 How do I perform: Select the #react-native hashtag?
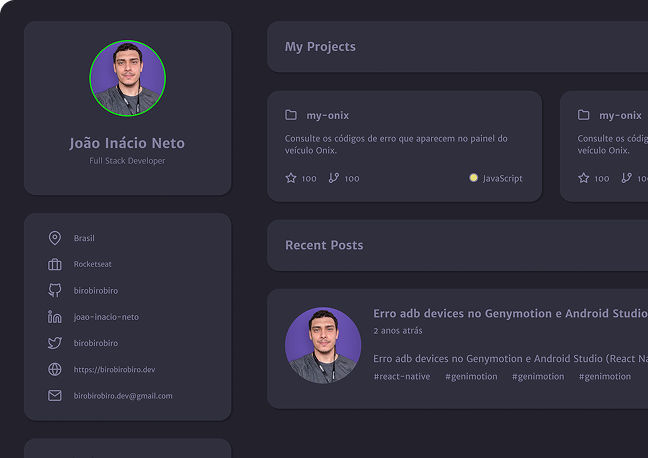click(x=402, y=376)
